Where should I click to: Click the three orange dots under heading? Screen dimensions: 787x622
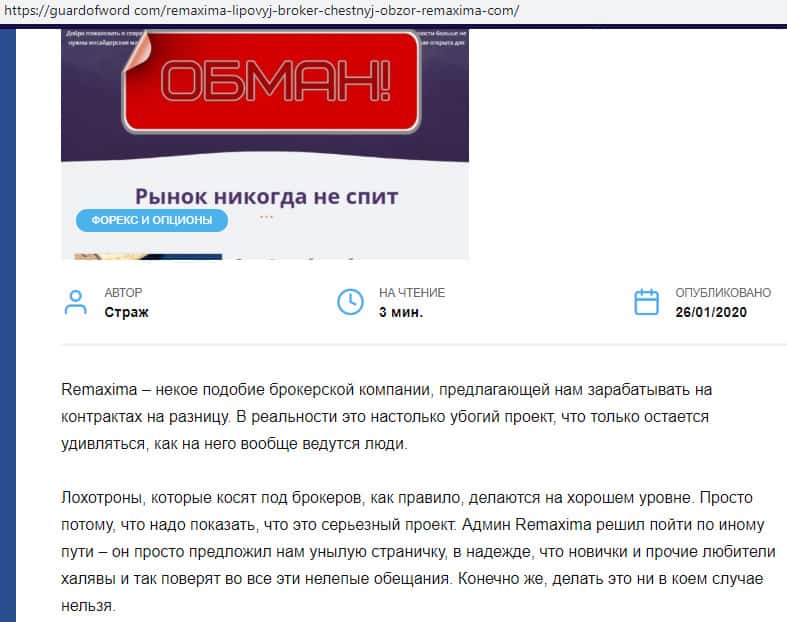pyautogui.click(x=267, y=217)
